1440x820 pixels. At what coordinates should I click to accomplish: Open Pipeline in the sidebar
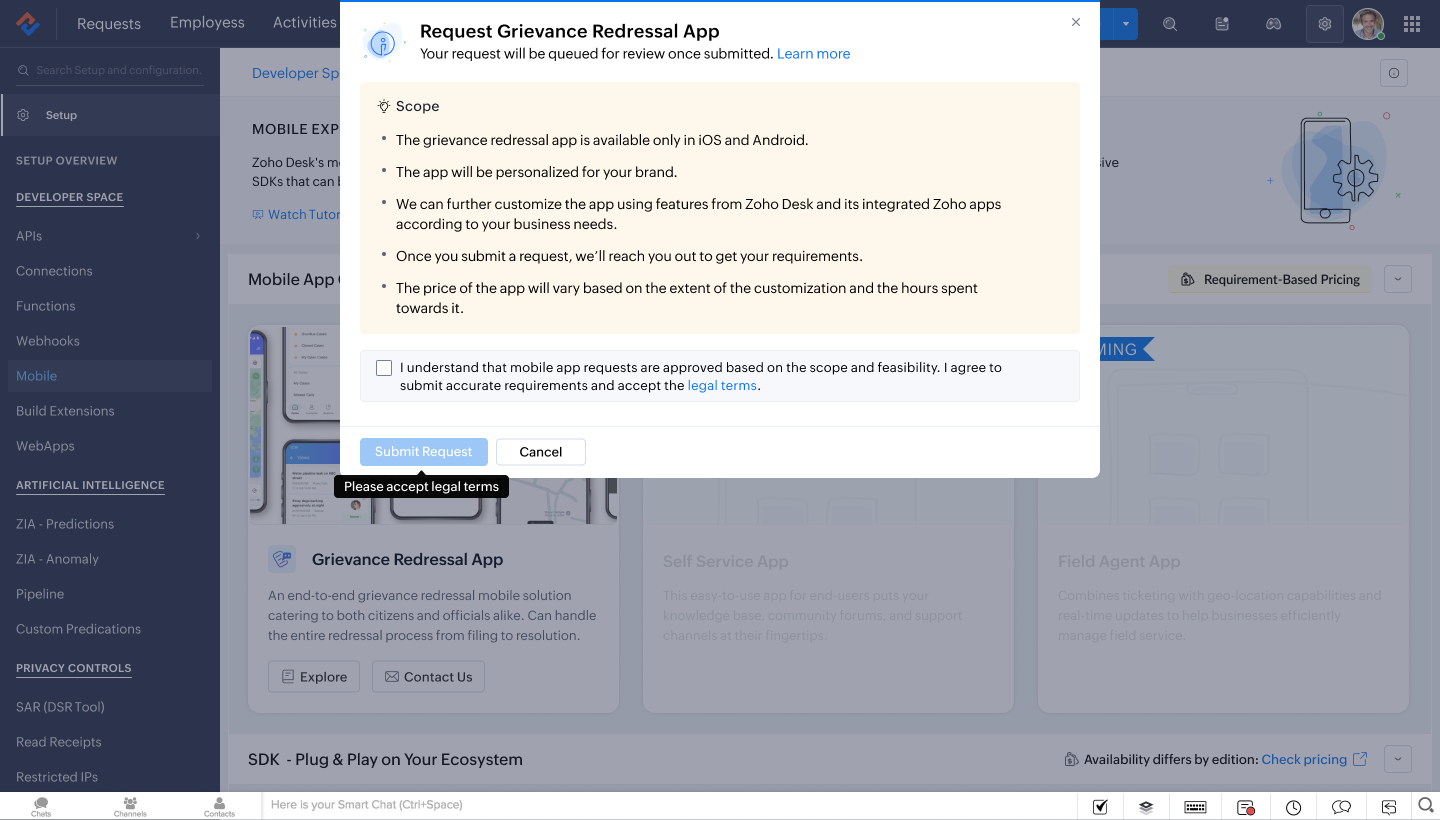coord(40,594)
